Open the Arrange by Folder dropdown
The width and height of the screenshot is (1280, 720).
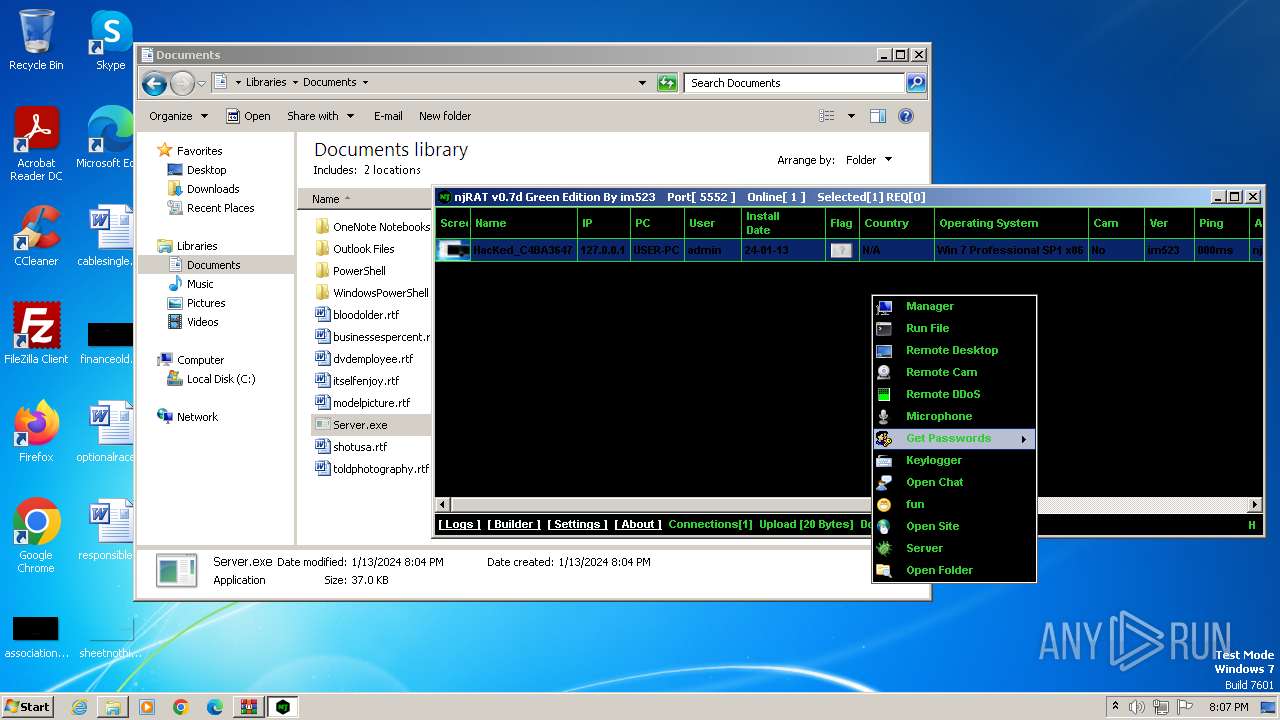(869, 160)
